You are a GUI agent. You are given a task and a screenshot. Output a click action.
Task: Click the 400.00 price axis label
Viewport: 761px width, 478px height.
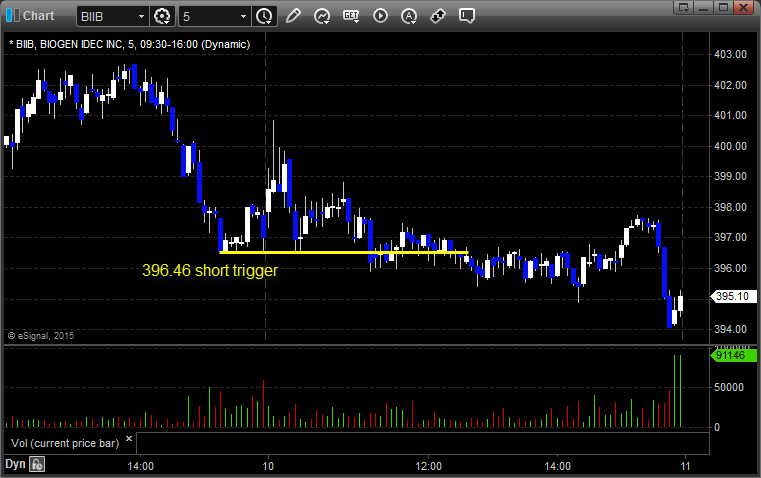pos(730,146)
